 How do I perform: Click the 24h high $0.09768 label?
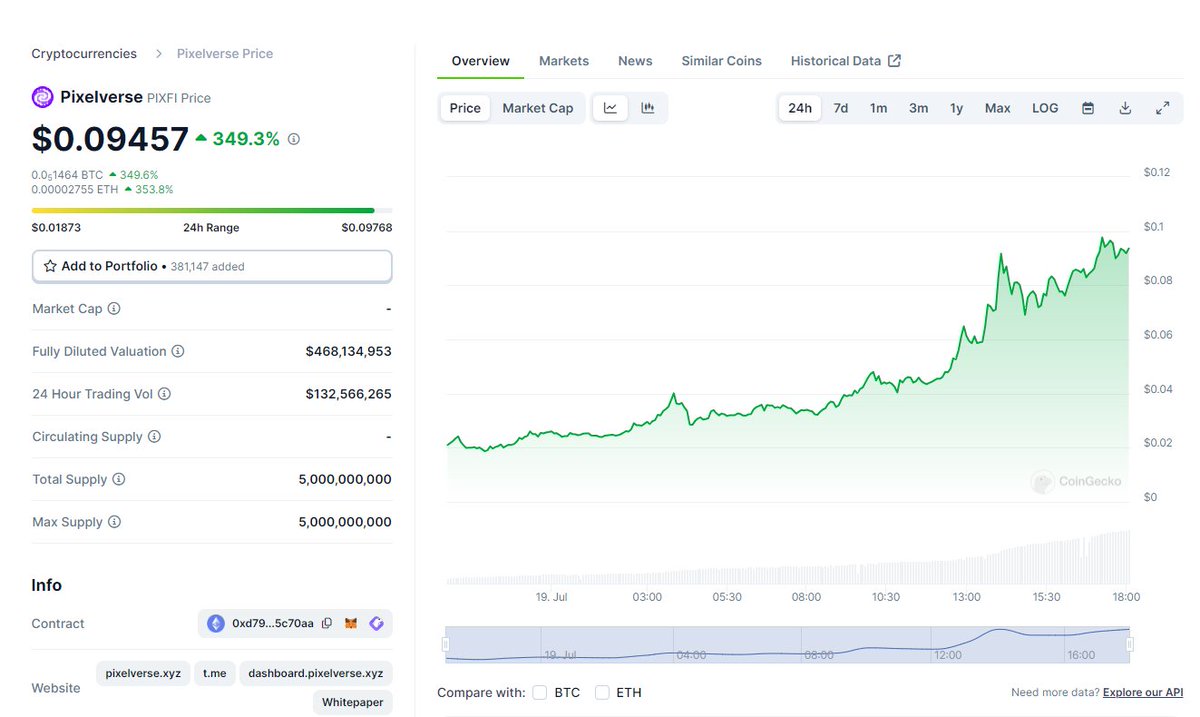tap(366, 228)
